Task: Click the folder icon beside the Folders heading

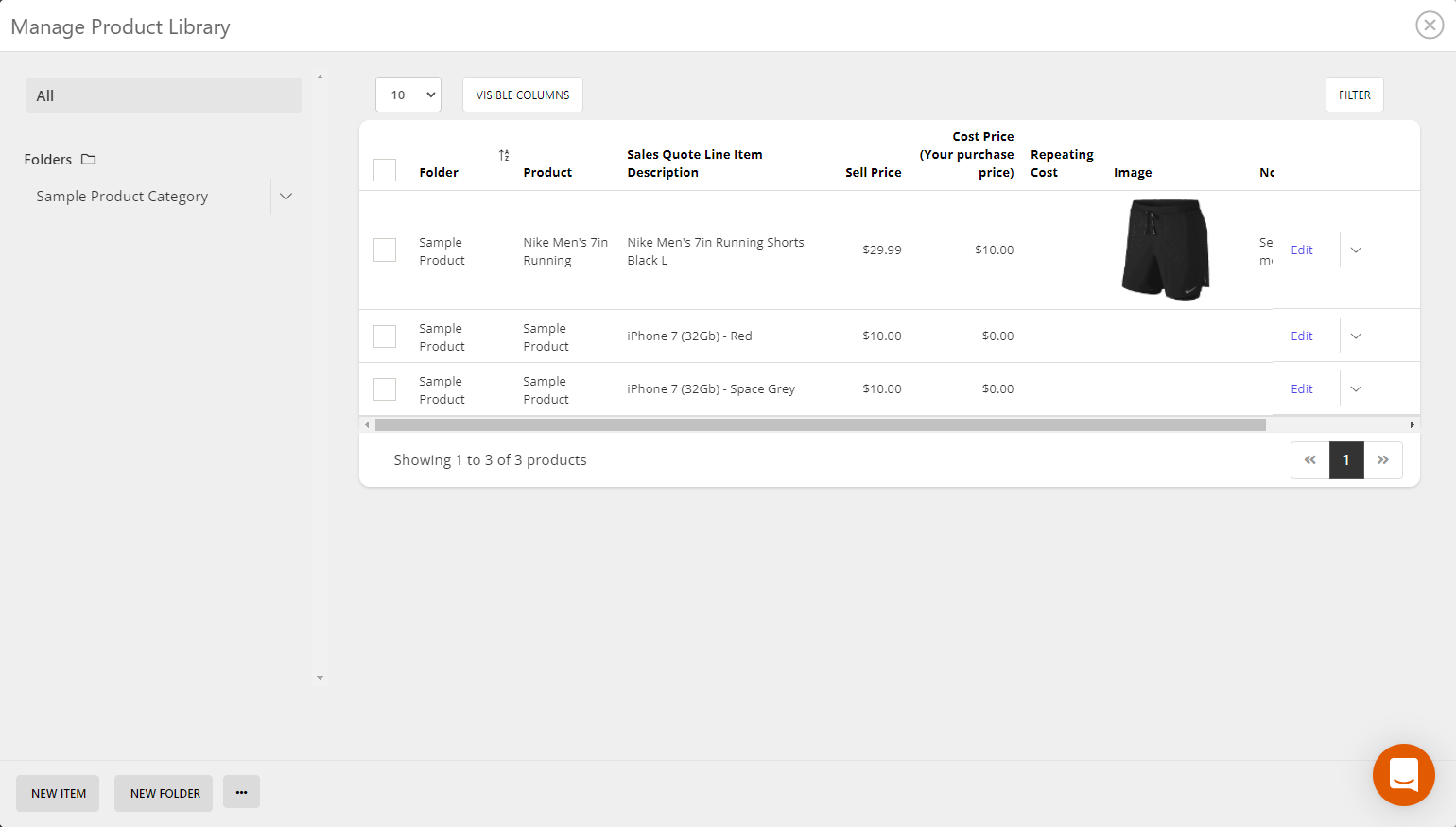Action: point(87,159)
